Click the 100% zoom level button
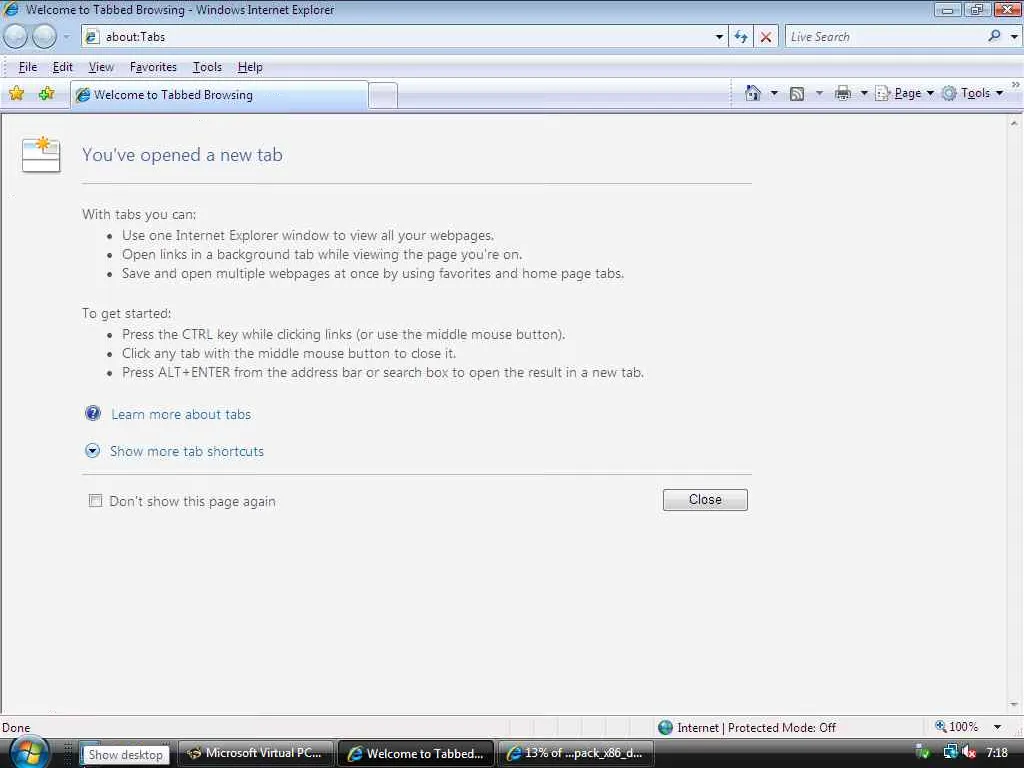1024x768 pixels. [x=957, y=727]
